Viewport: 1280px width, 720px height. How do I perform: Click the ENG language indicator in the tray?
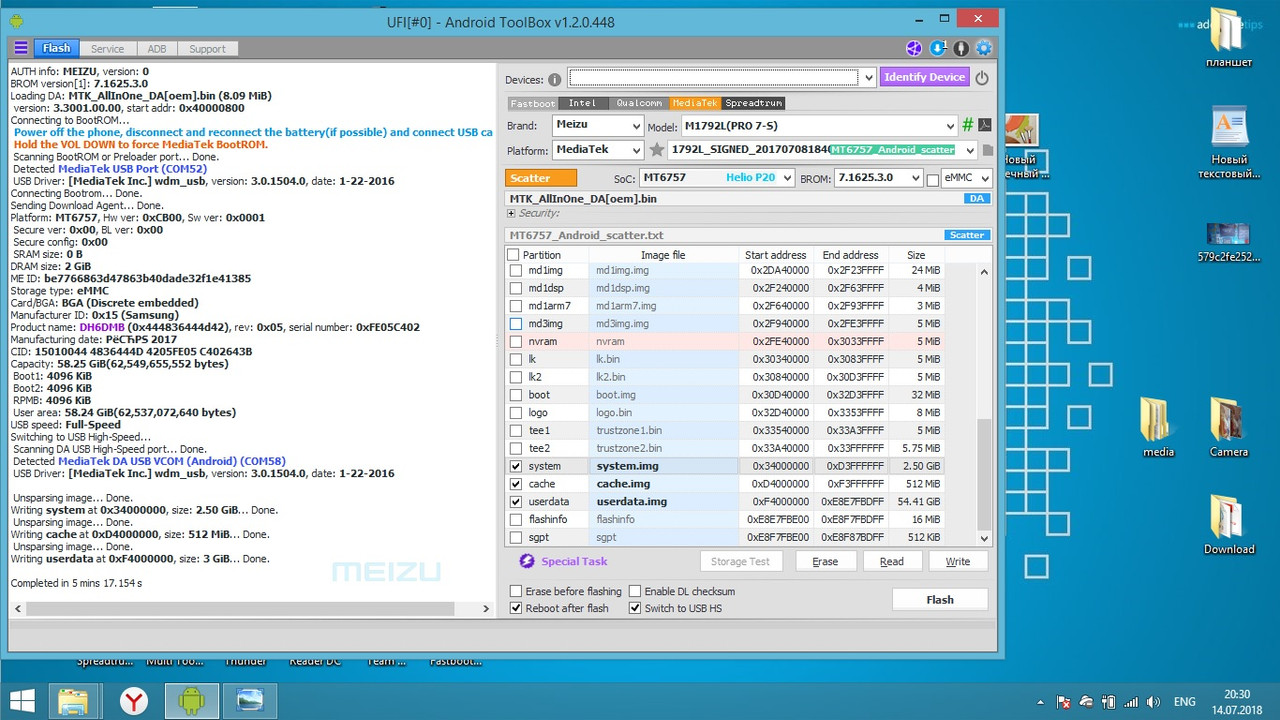(1184, 701)
